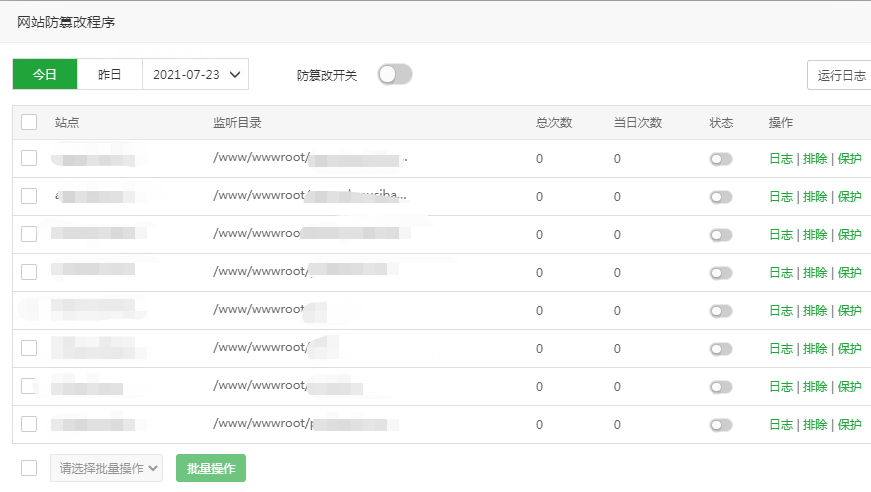Click the 运行日志 button
The width and height of the screenshot is (871, 492).
coord(840,75)
